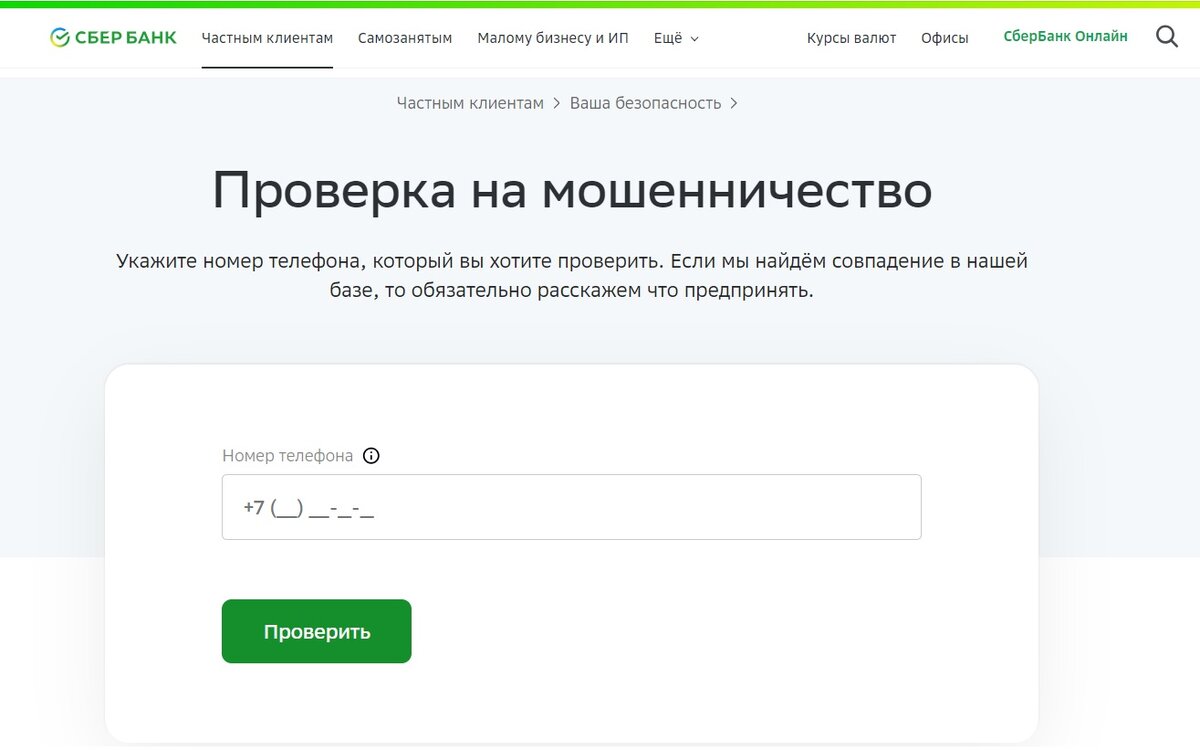
Task: Click the Проверка на мошенничество heading
Action: click(x=572, y=190)
